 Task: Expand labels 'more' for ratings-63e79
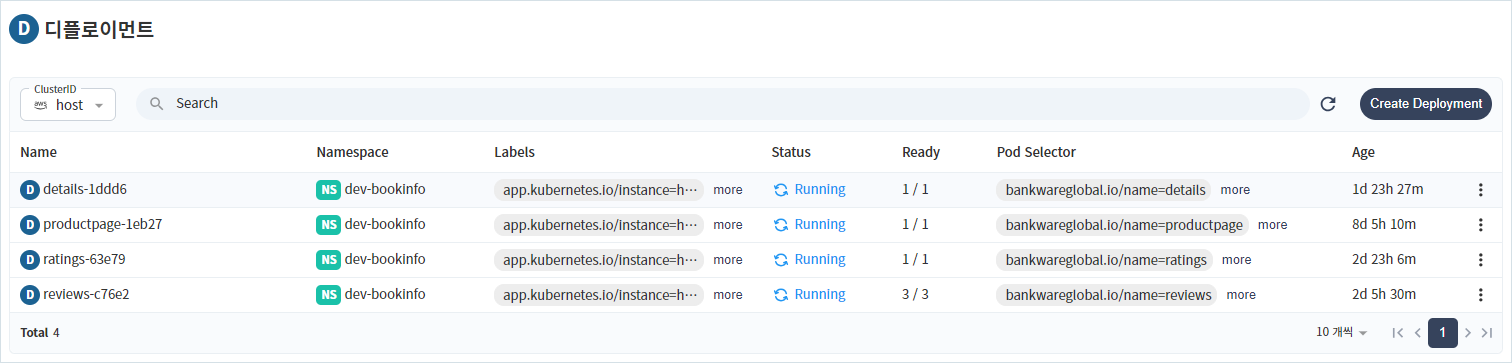(x=728, y=259)
